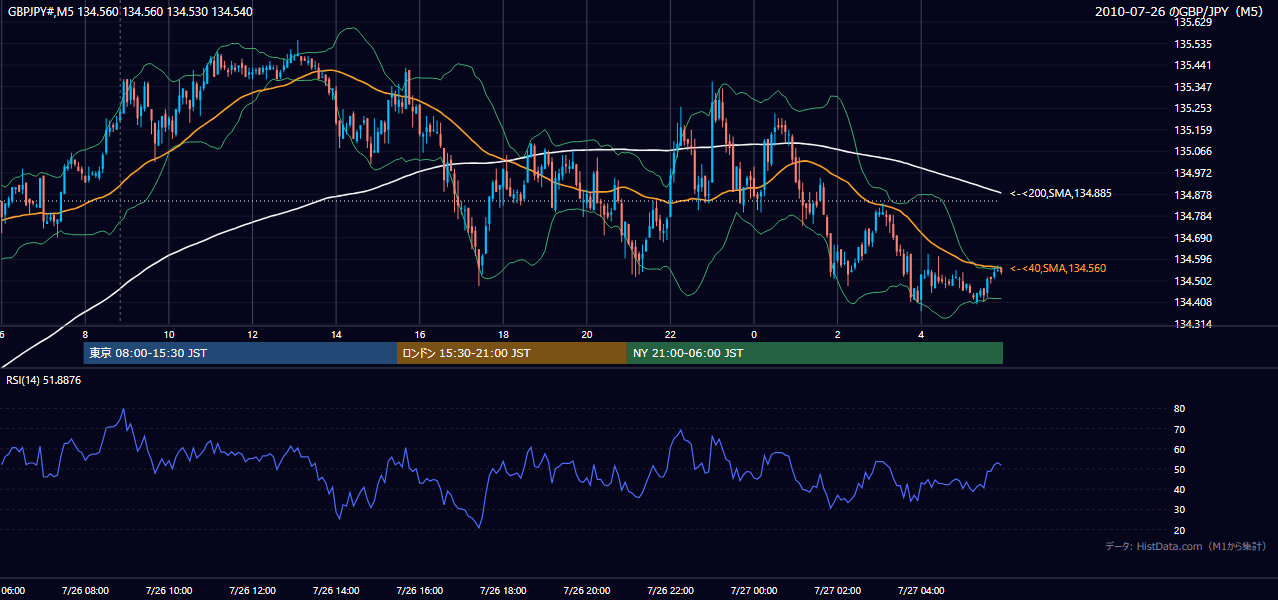
Task: Click the 135.253 price axis label
Action: [x=1193, y=108]
